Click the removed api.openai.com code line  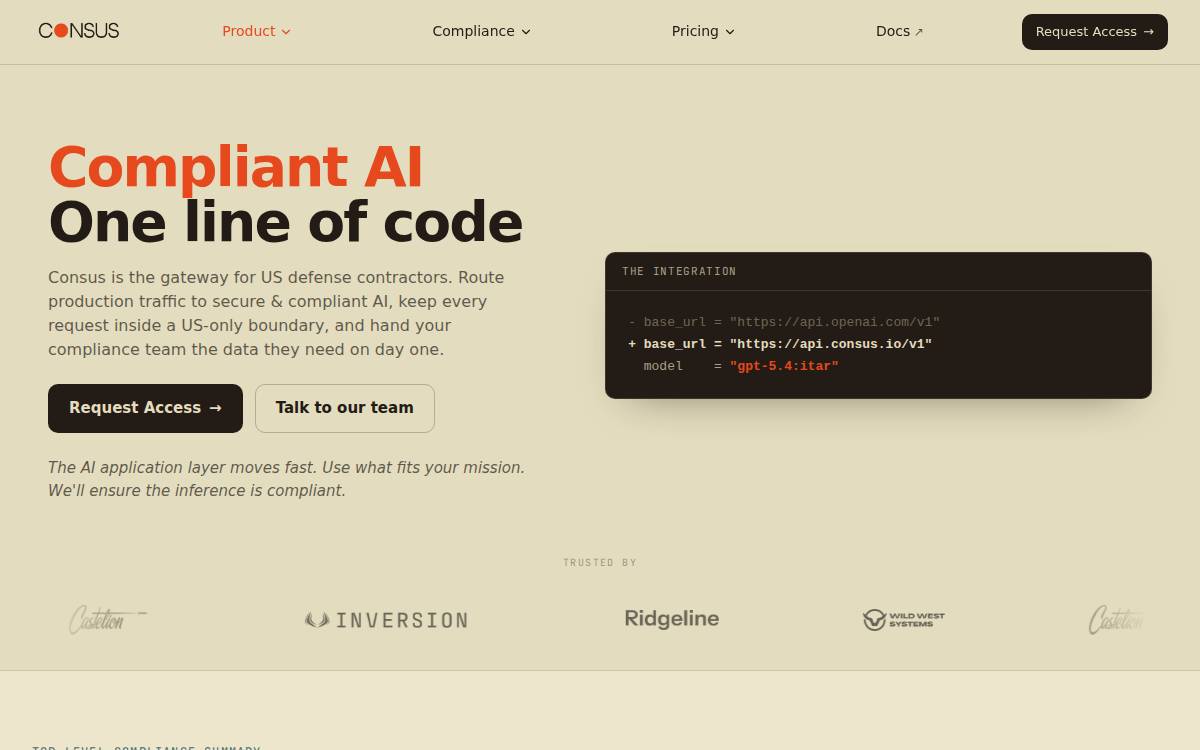click(784, 322)
